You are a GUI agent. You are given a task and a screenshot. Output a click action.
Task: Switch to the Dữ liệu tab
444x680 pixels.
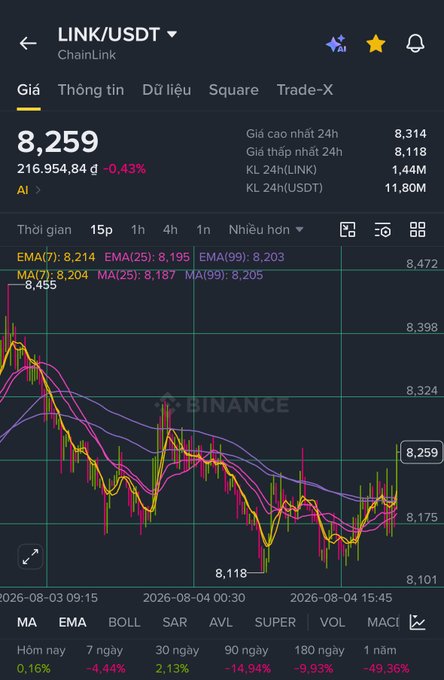166,90
